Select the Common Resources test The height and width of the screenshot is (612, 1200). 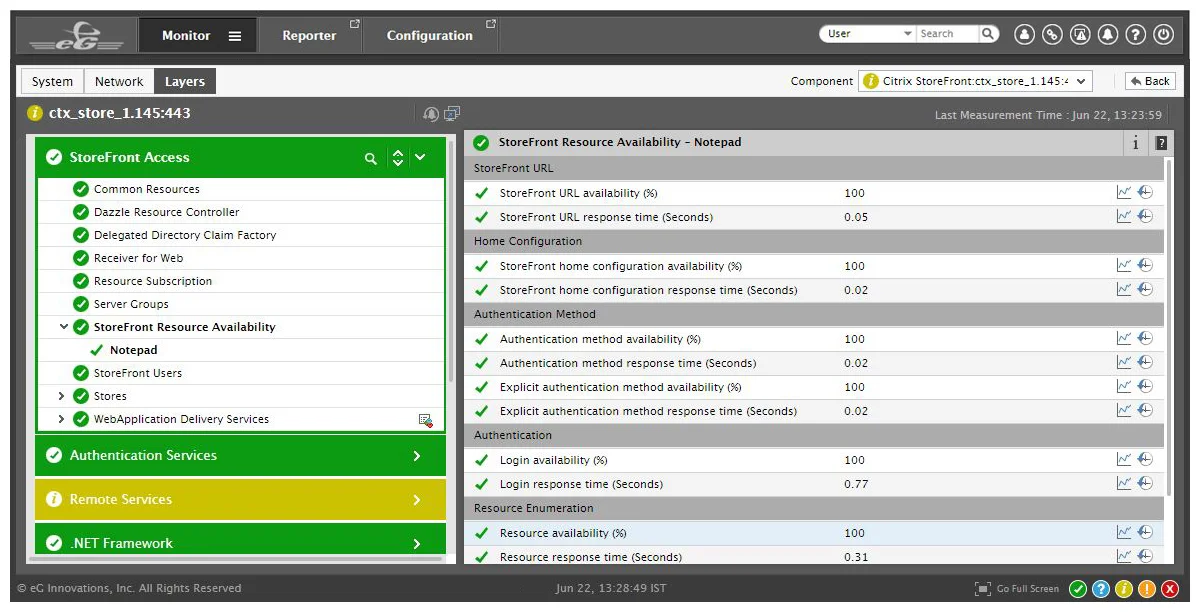tap(147, 189)
